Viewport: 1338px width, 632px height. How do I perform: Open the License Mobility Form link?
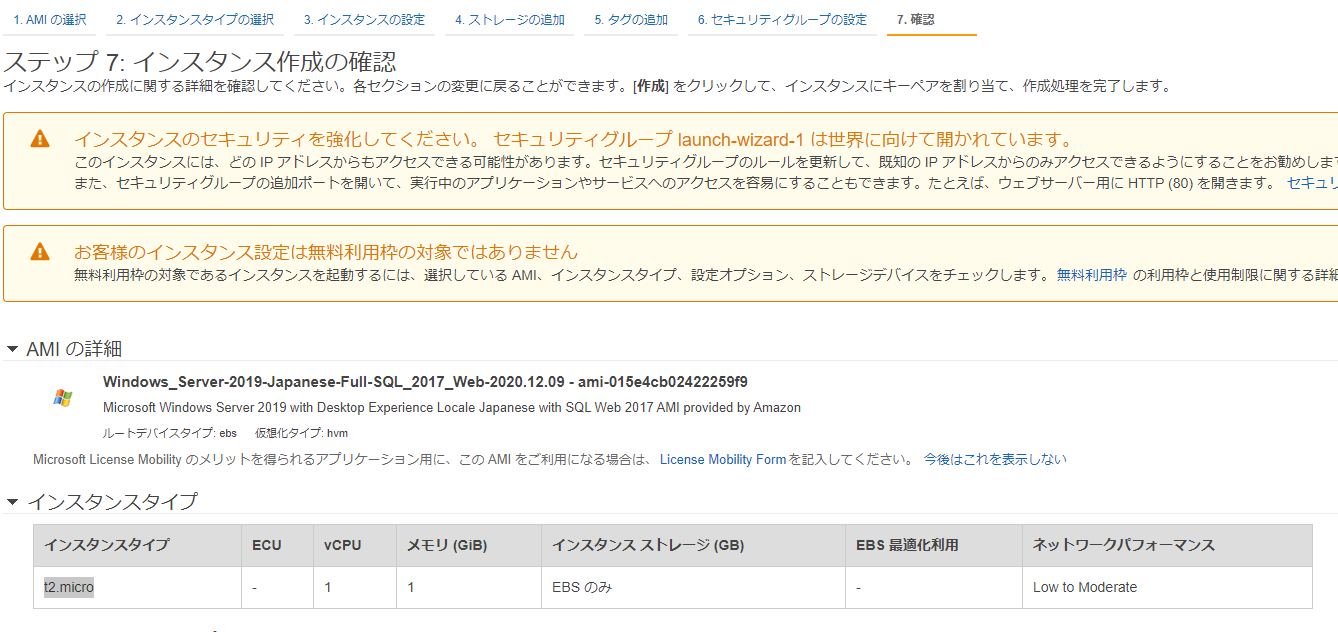coord(723,460)
